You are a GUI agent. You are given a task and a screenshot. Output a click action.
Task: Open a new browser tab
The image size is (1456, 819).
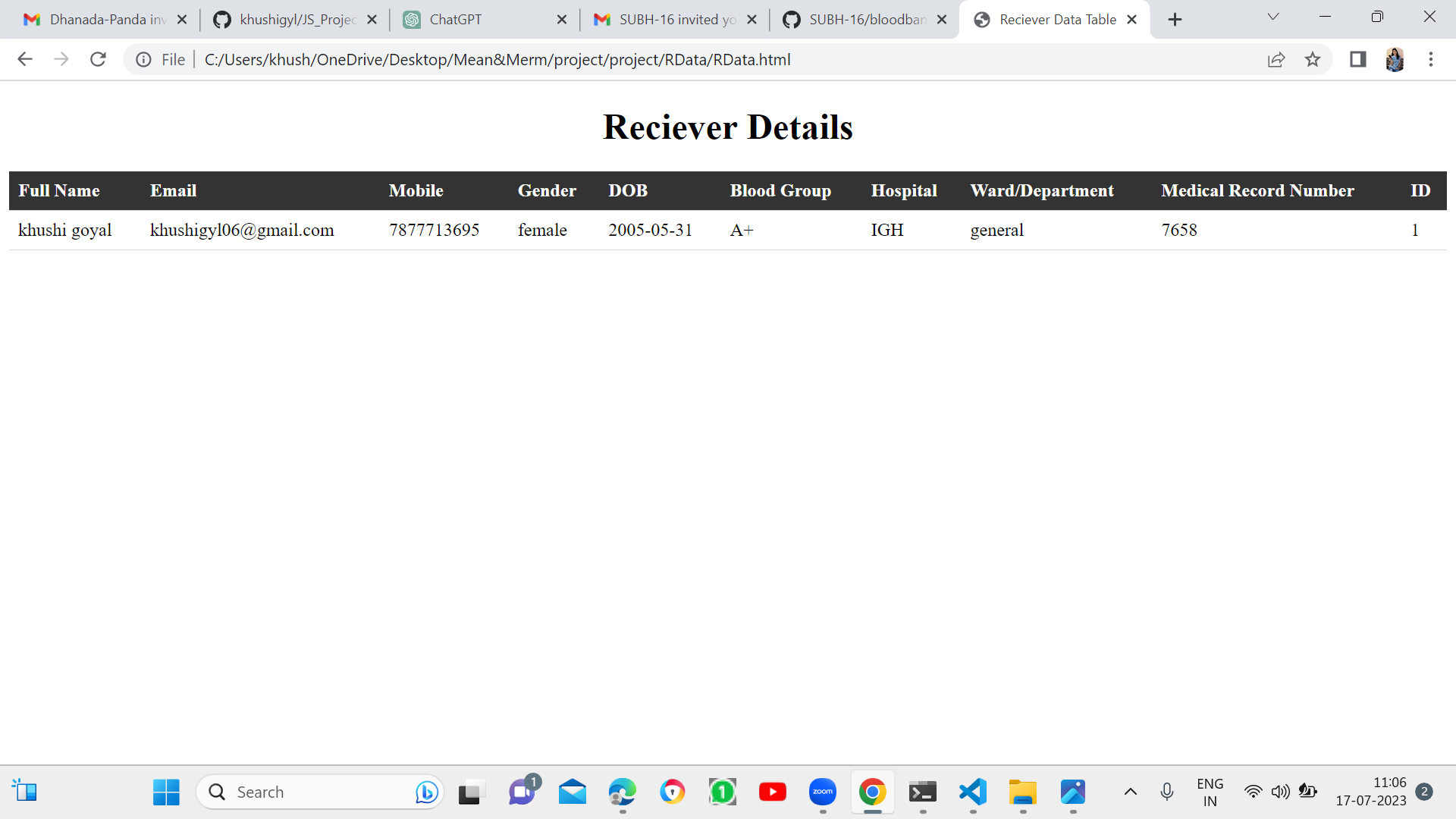(1175, 19)
